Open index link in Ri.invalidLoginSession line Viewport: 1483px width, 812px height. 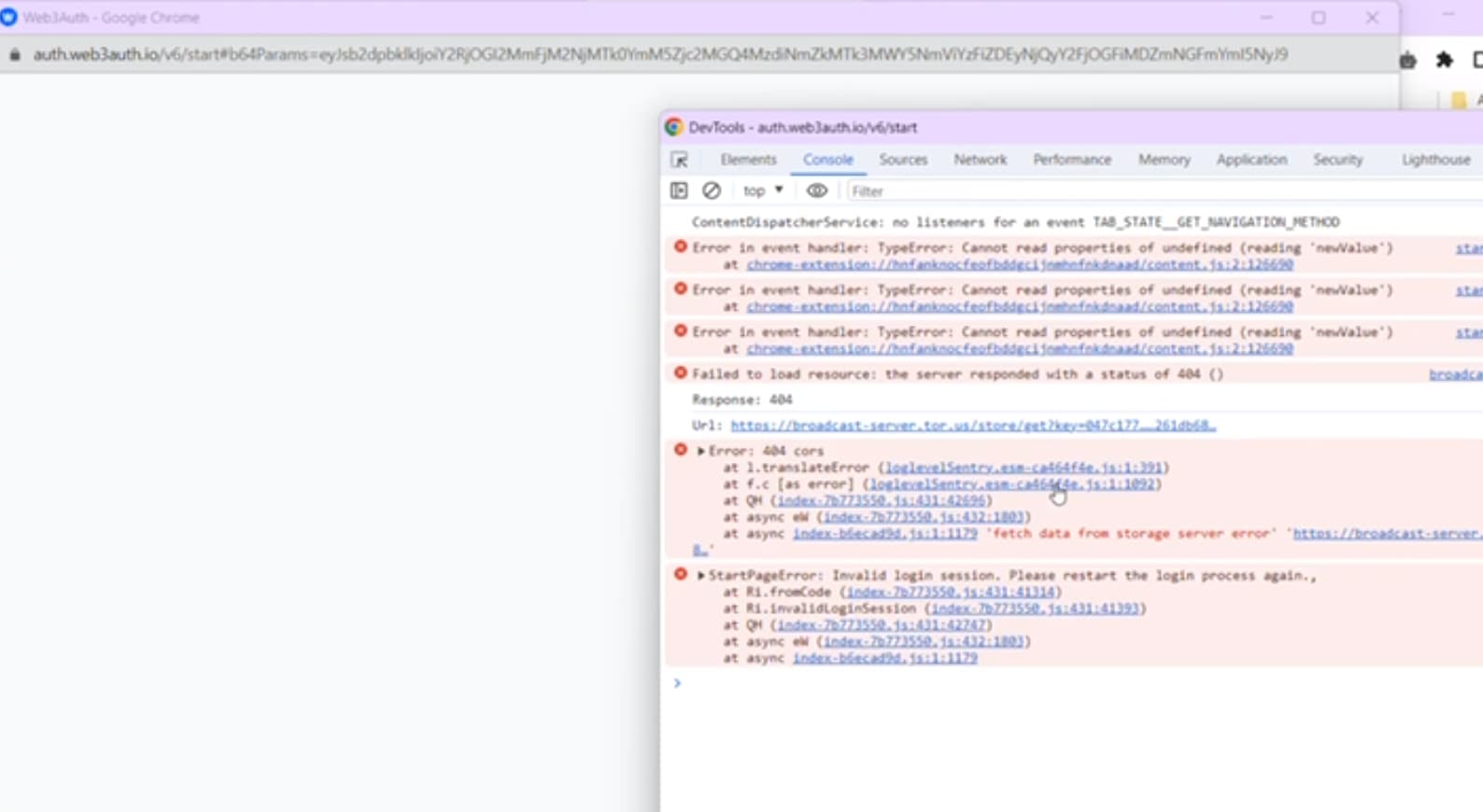point(1035,609)
